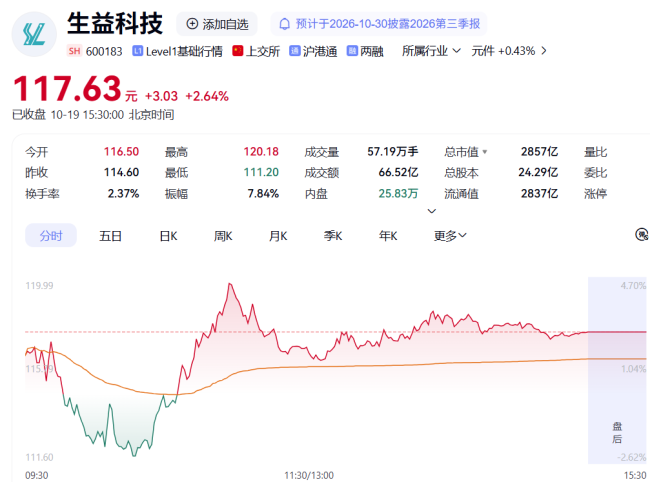Click 总市值 value 2857亿
650x482 pixels.
coord(539,152)
